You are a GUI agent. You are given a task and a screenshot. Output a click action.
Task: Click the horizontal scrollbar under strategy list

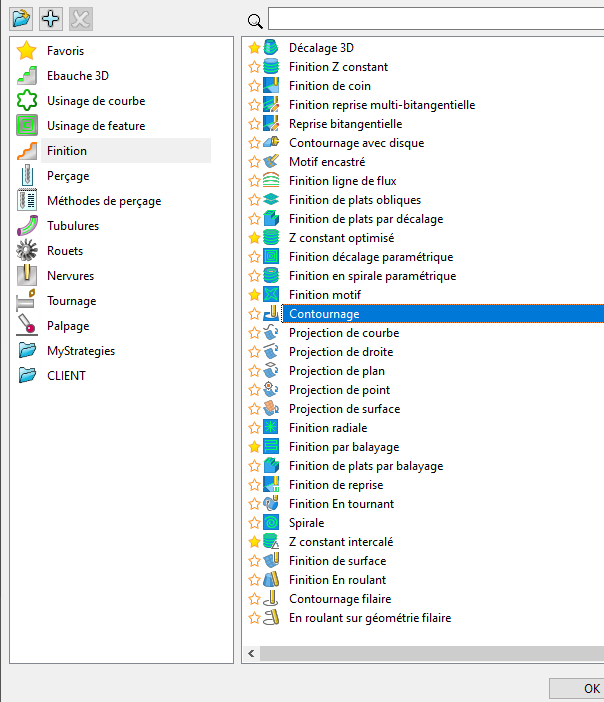[430, 653]
